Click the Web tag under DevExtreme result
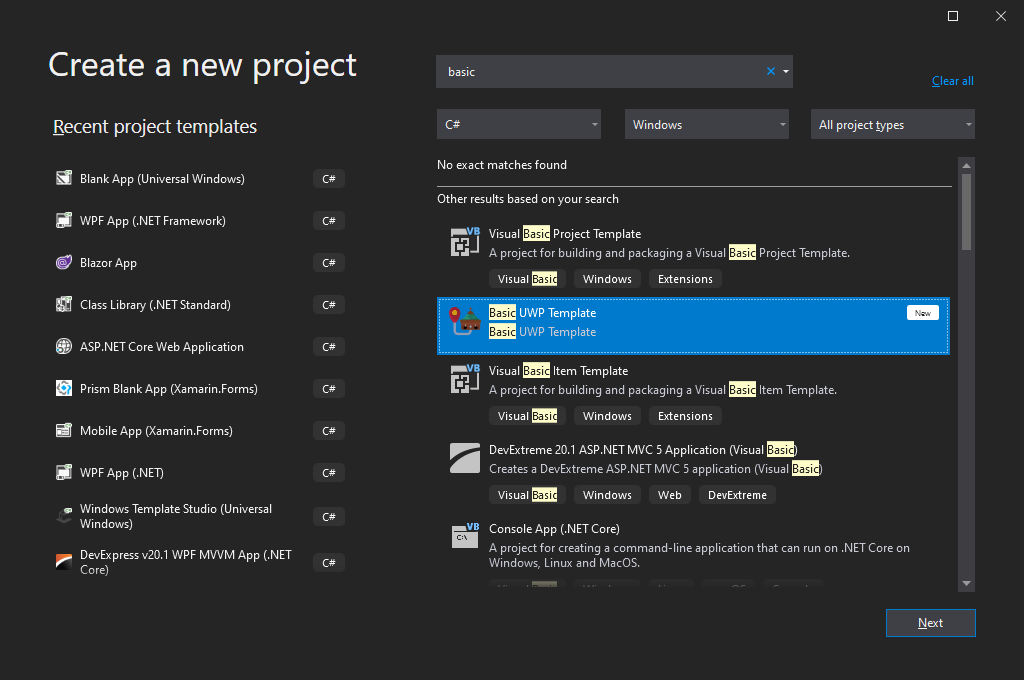Viewport: 1024px width, 680px height. [669, 495]
